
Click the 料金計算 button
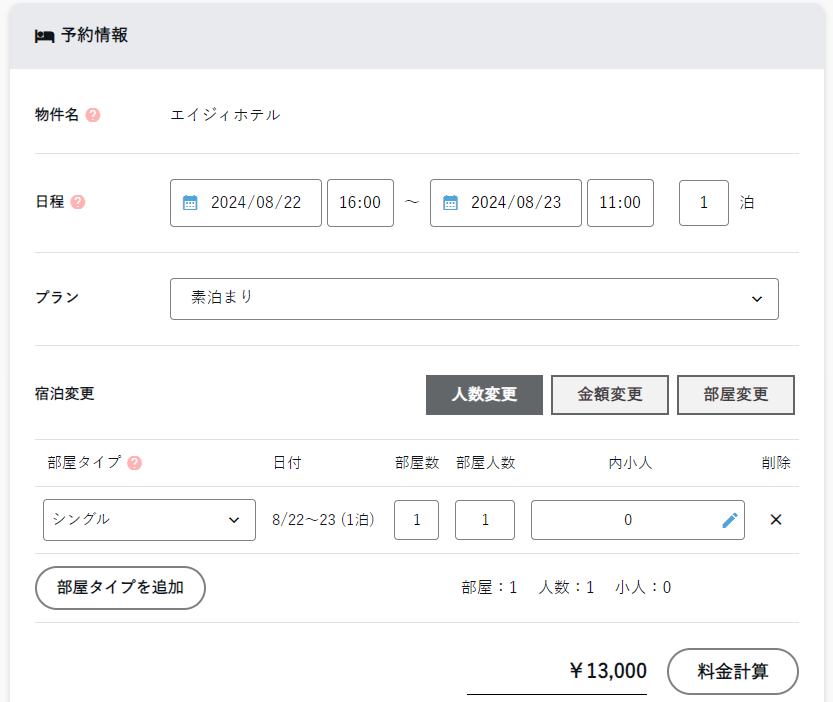(x=732, y=671)
